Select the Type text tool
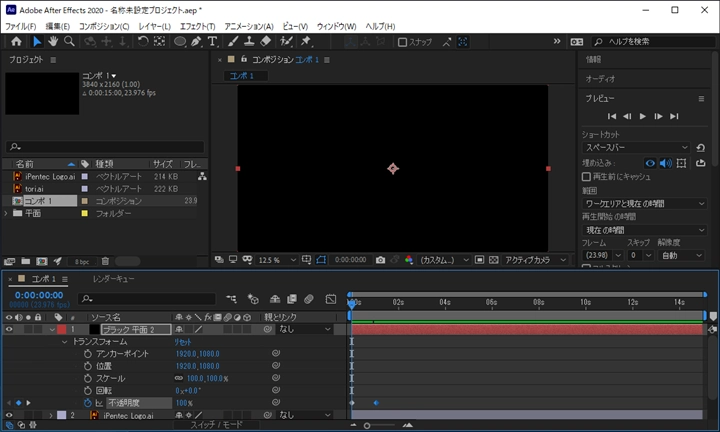 212,42
